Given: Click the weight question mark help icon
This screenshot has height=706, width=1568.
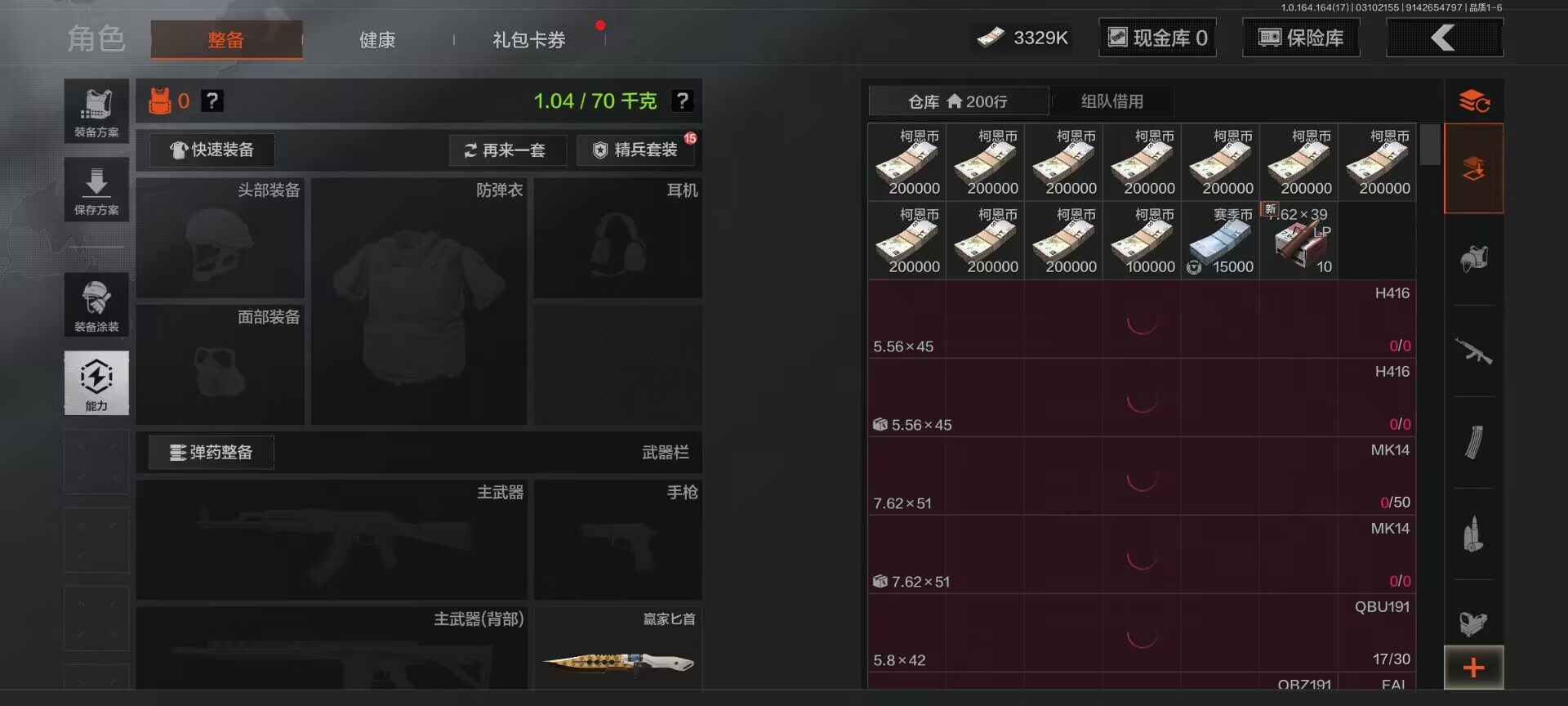Looking at the screenshot, I should point(682,101).
